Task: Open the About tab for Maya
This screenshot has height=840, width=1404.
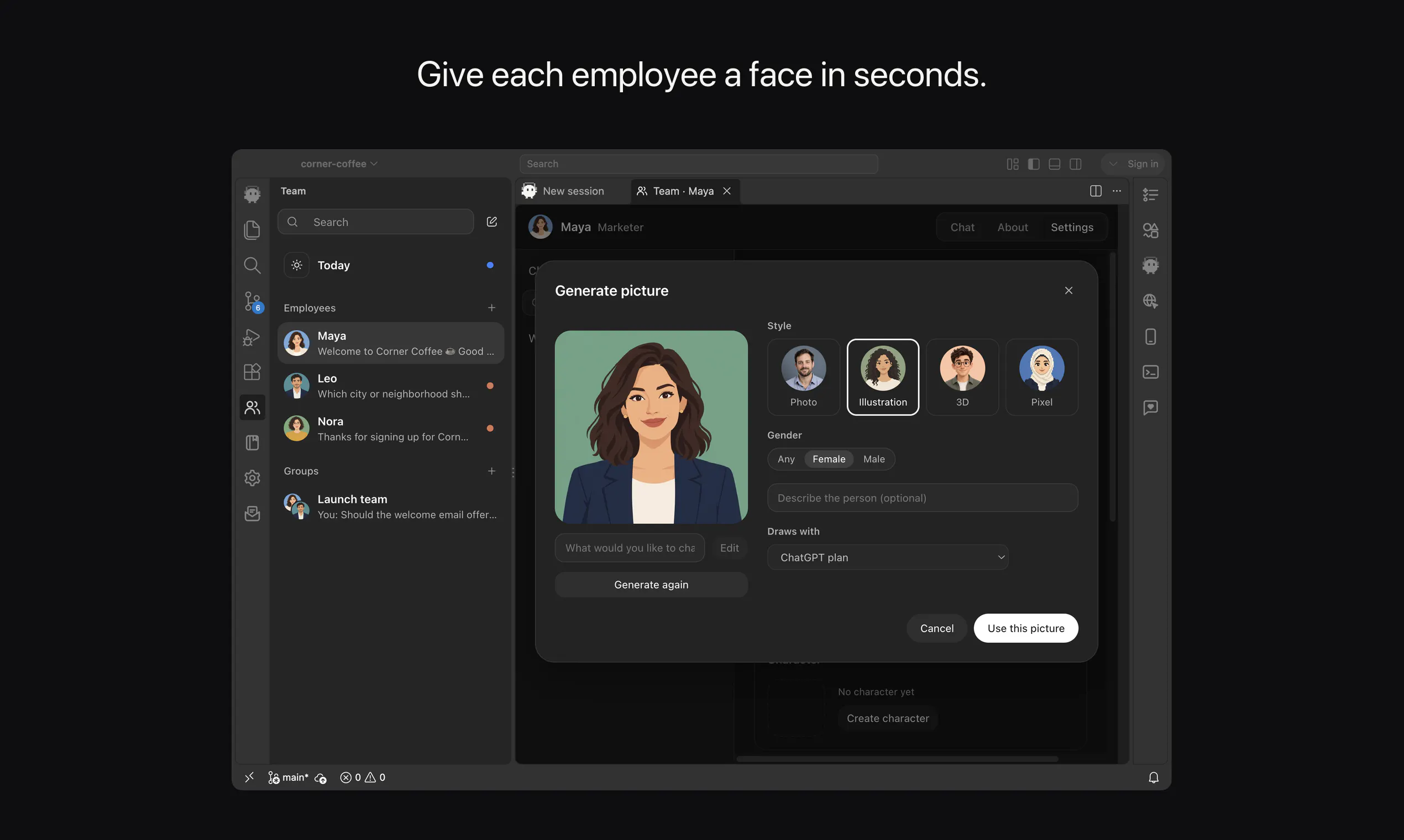Action: [x=1012, y=227]
